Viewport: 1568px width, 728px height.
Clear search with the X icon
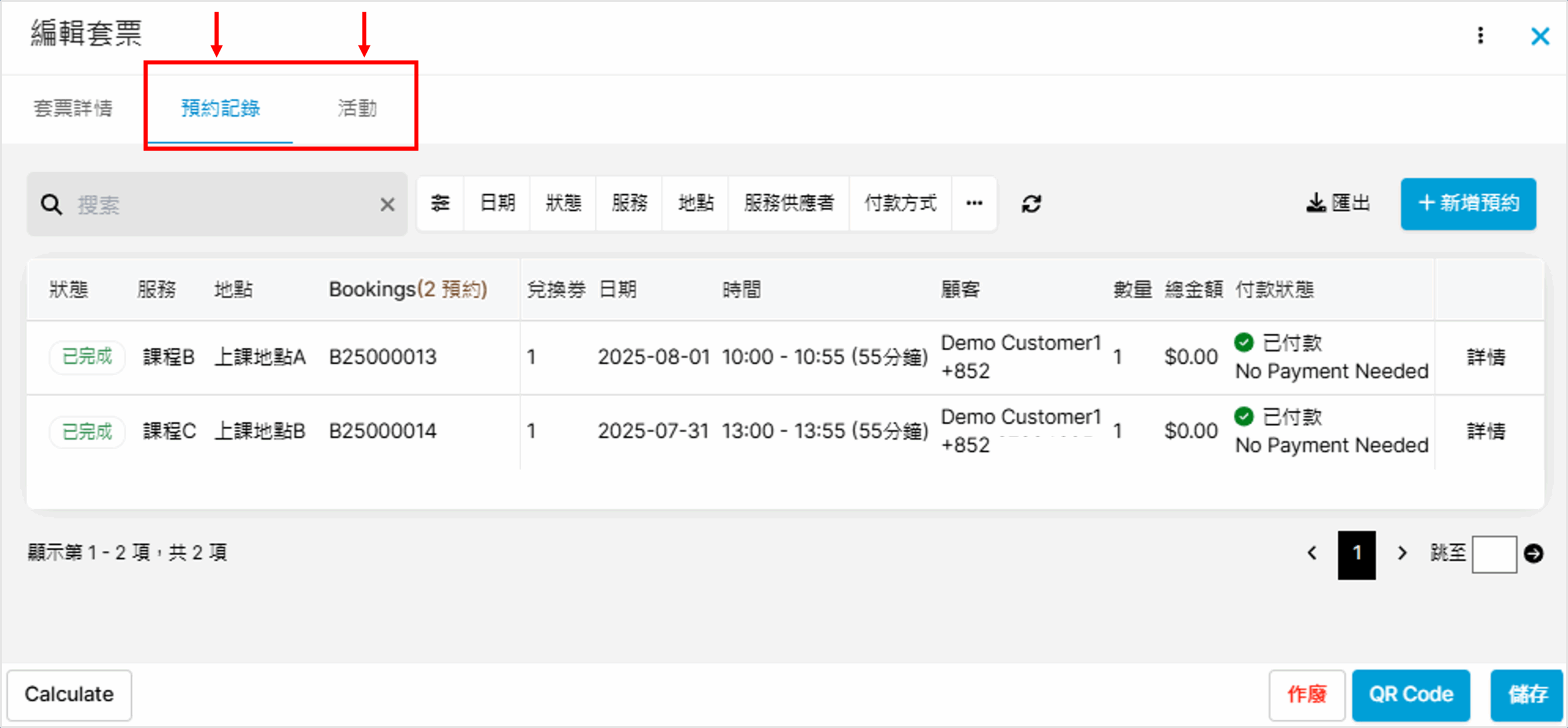(387, 205)
